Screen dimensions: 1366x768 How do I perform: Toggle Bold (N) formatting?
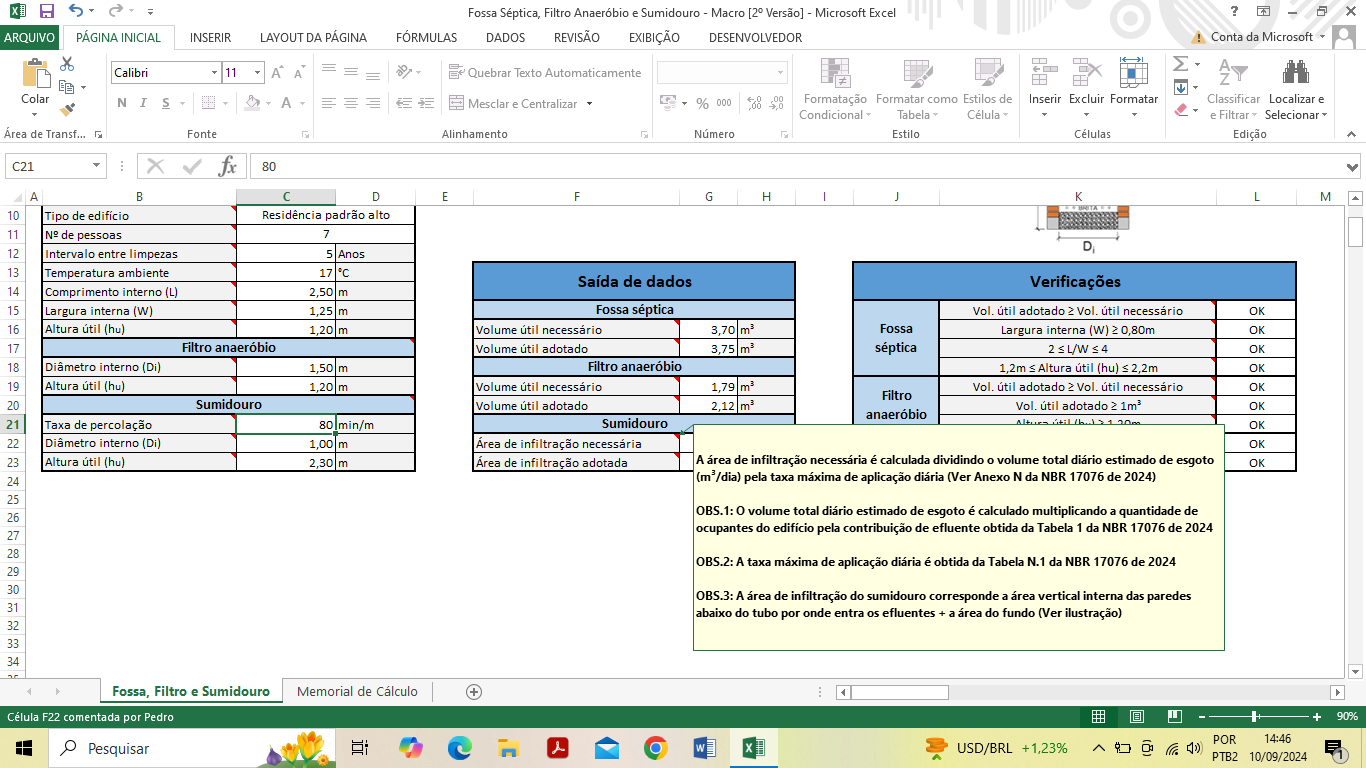(x=122, y=103)
